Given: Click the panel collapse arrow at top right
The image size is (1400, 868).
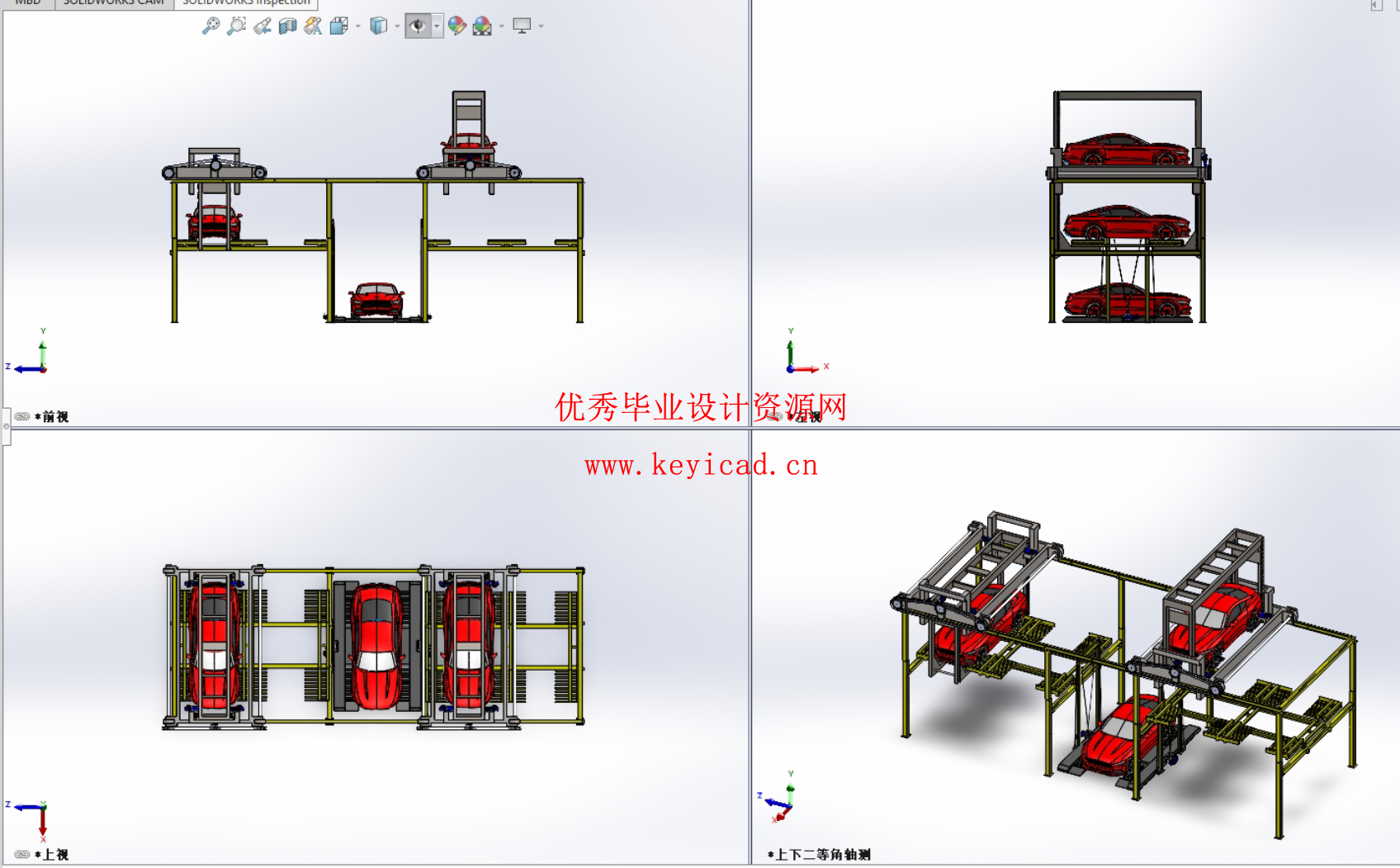Looking at the screenshot, I should click(x=1375, y=6).
